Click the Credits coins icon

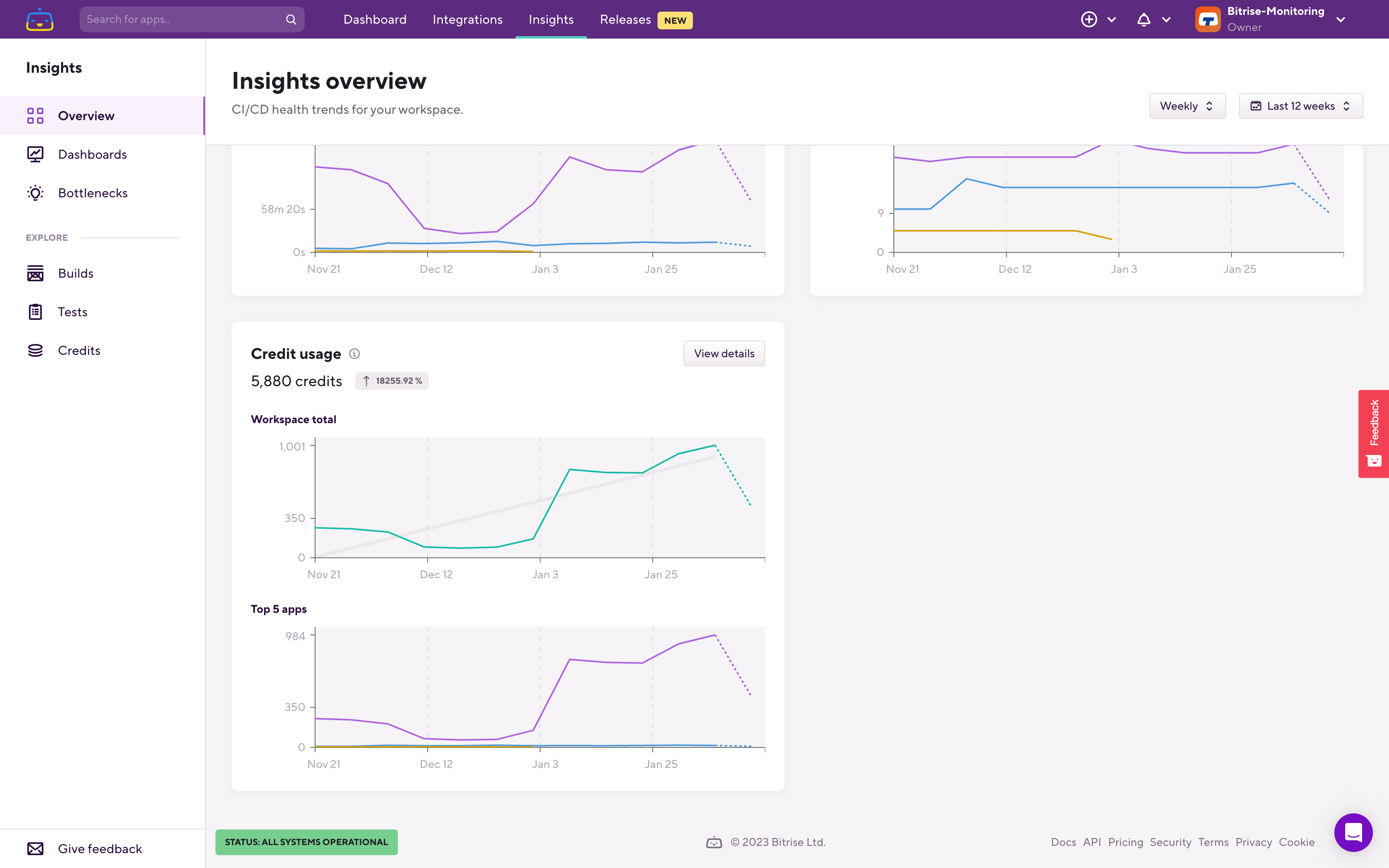point(36,350)
